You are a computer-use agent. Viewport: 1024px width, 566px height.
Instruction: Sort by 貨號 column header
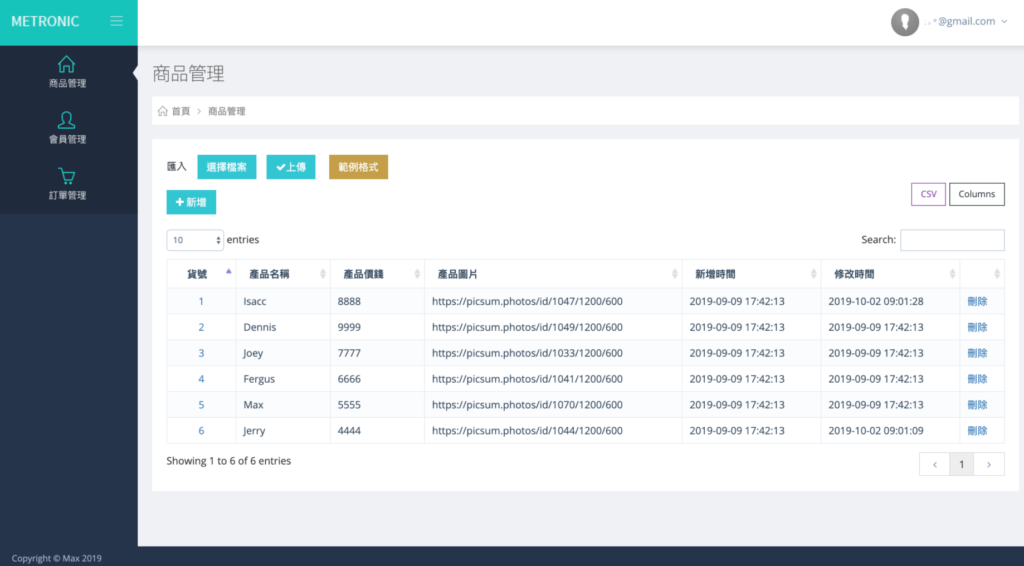click(201, 274)
